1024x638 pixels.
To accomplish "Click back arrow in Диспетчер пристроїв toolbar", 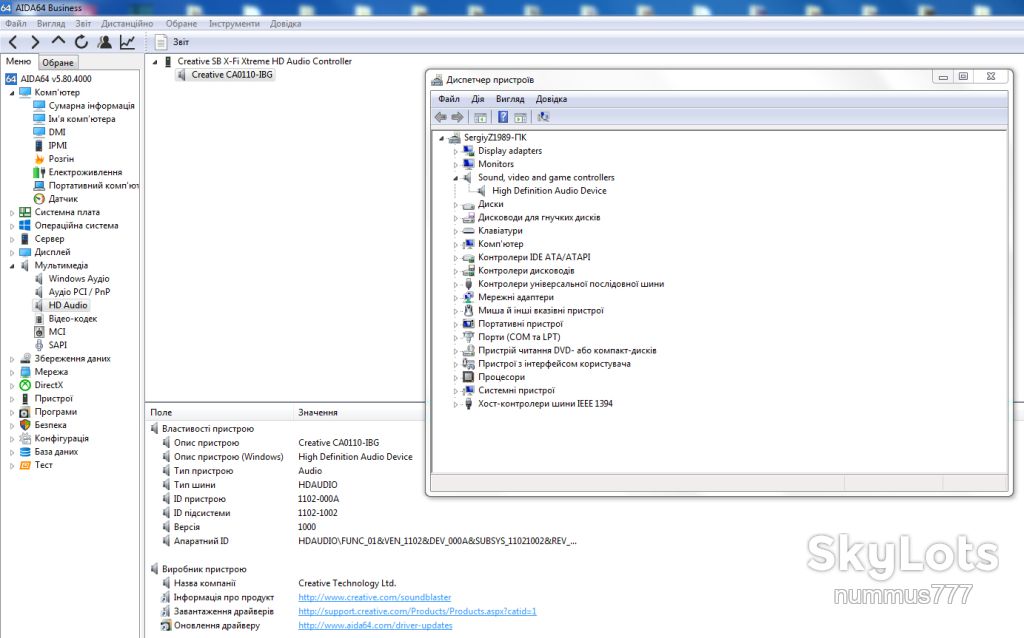I will point(441,118).
